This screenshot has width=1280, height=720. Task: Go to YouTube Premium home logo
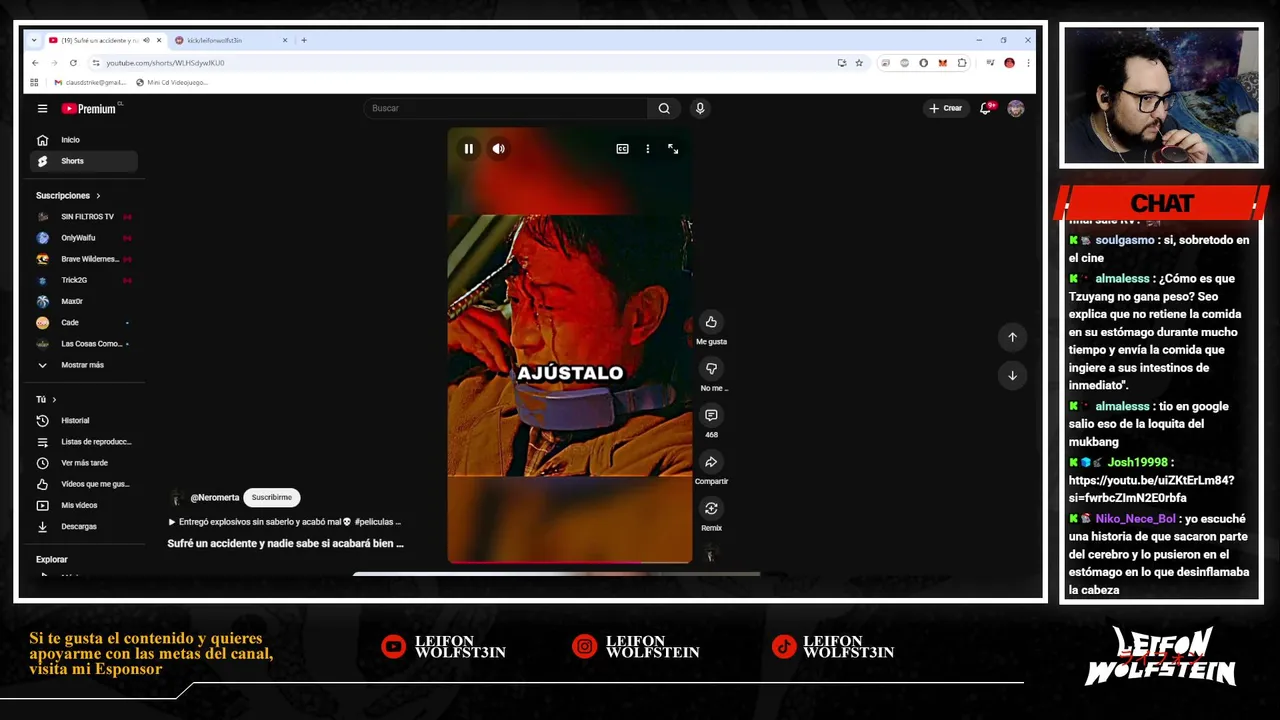pos(91,108)
